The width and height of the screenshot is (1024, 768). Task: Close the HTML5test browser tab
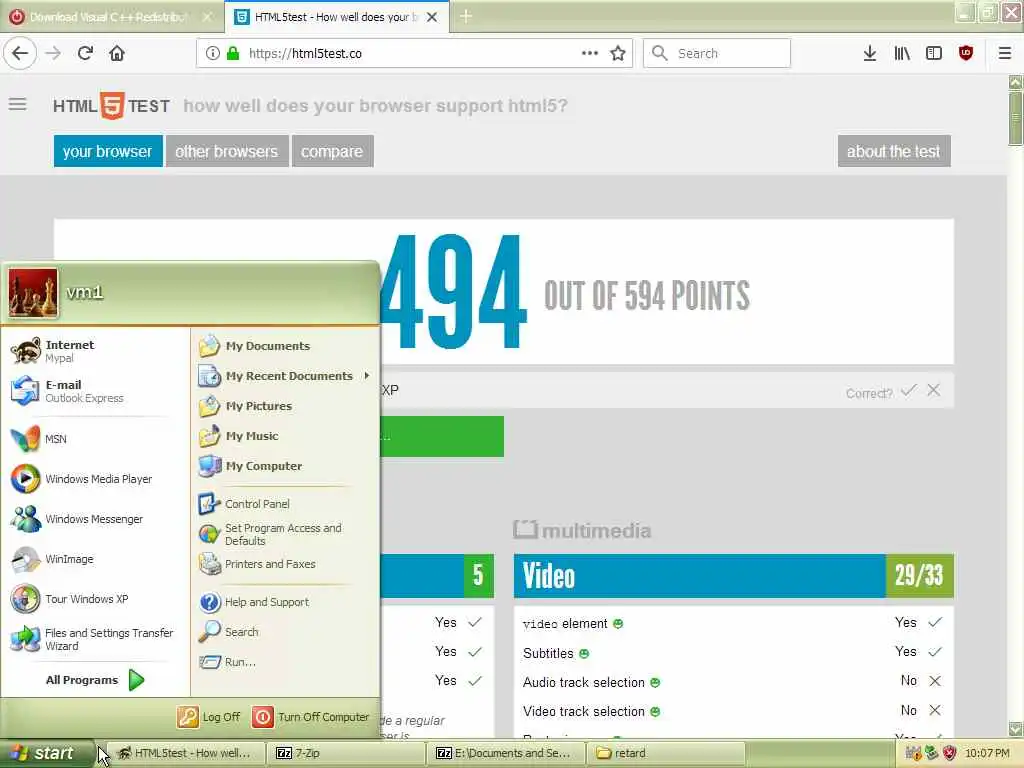[432, 17]
